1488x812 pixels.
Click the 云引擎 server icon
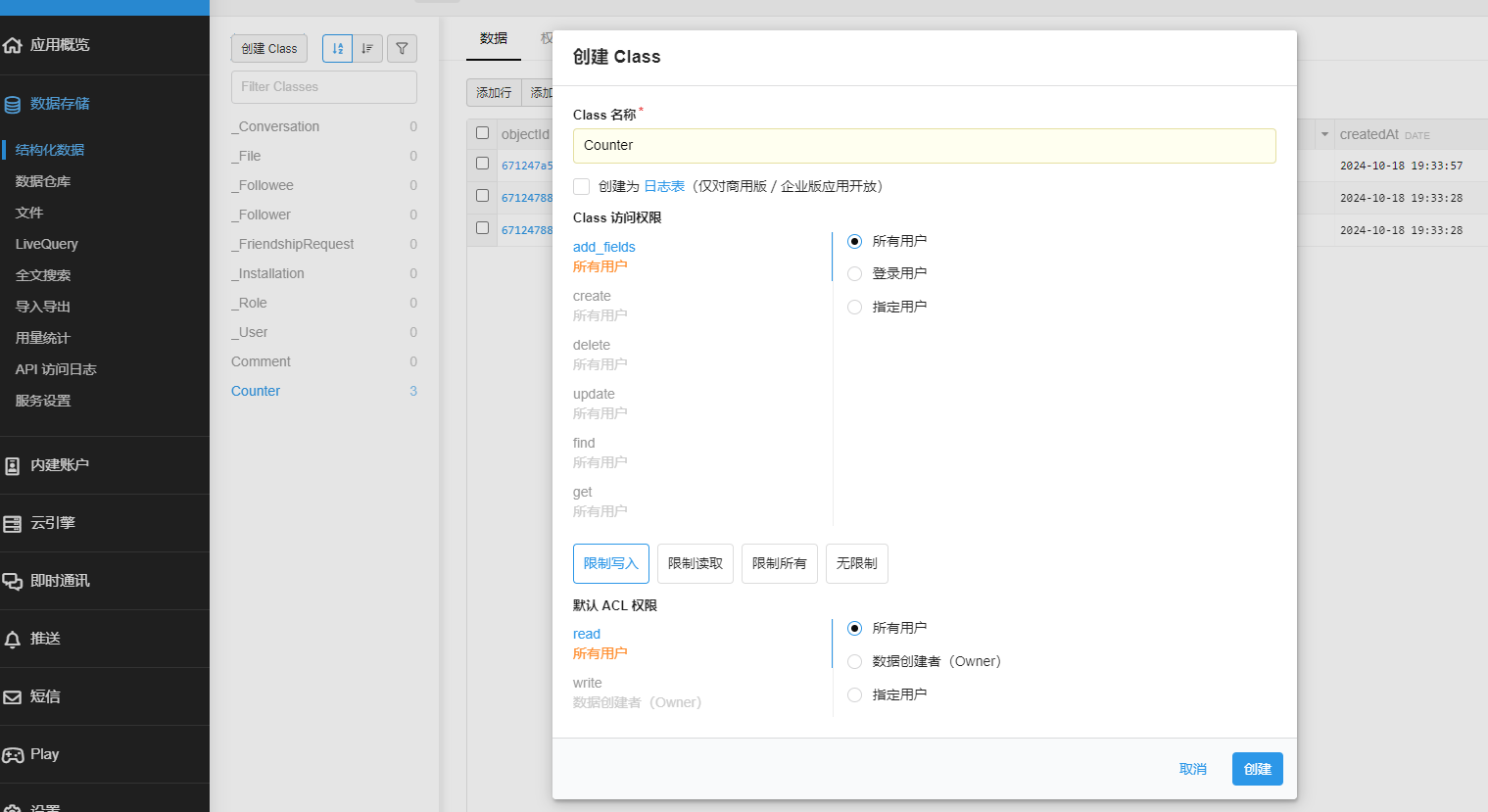13,524
